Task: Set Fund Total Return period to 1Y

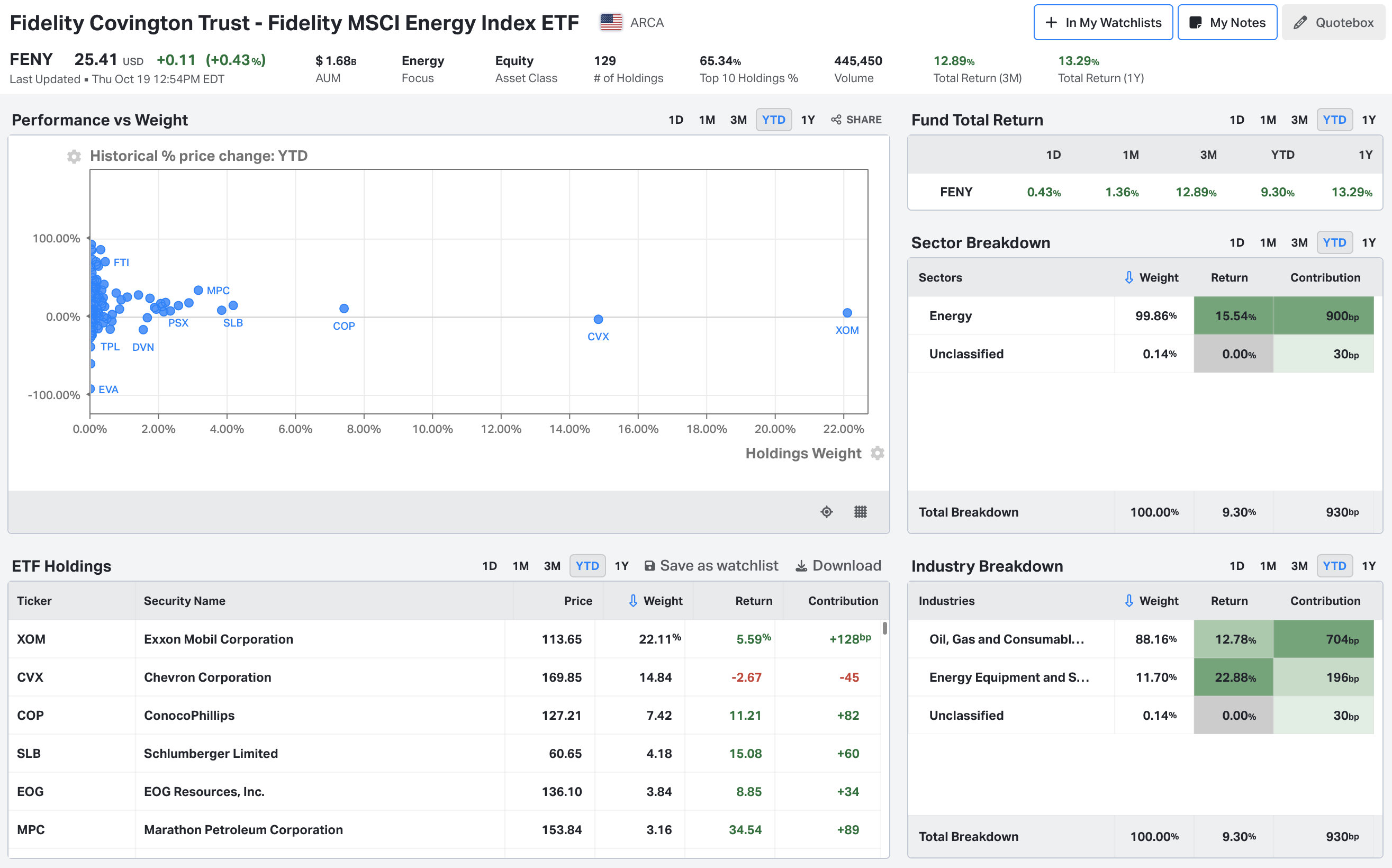Action: tap(1369, 120)
